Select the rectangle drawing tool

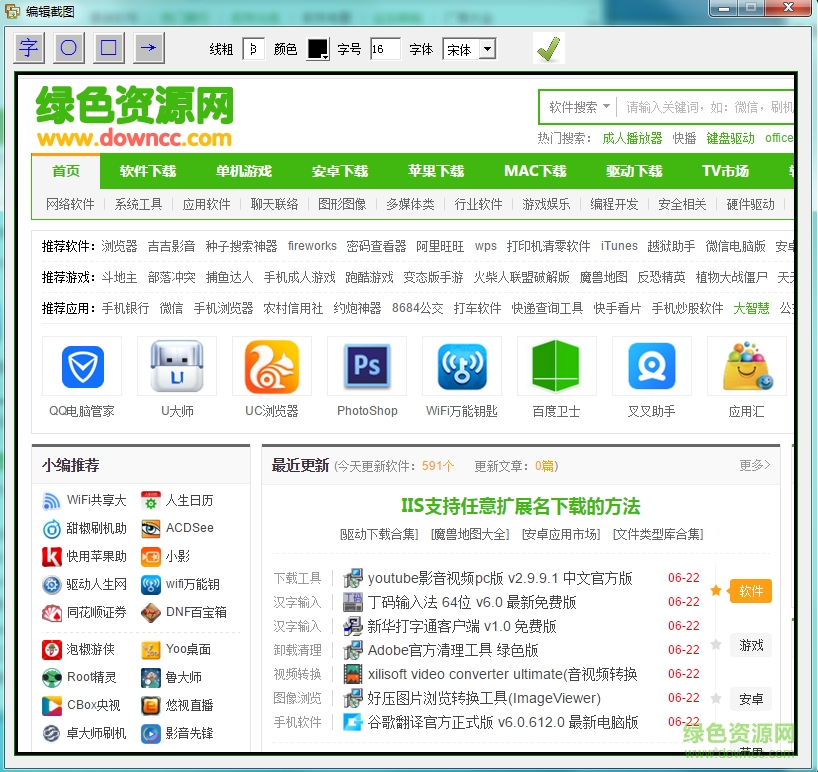(108, 47)
